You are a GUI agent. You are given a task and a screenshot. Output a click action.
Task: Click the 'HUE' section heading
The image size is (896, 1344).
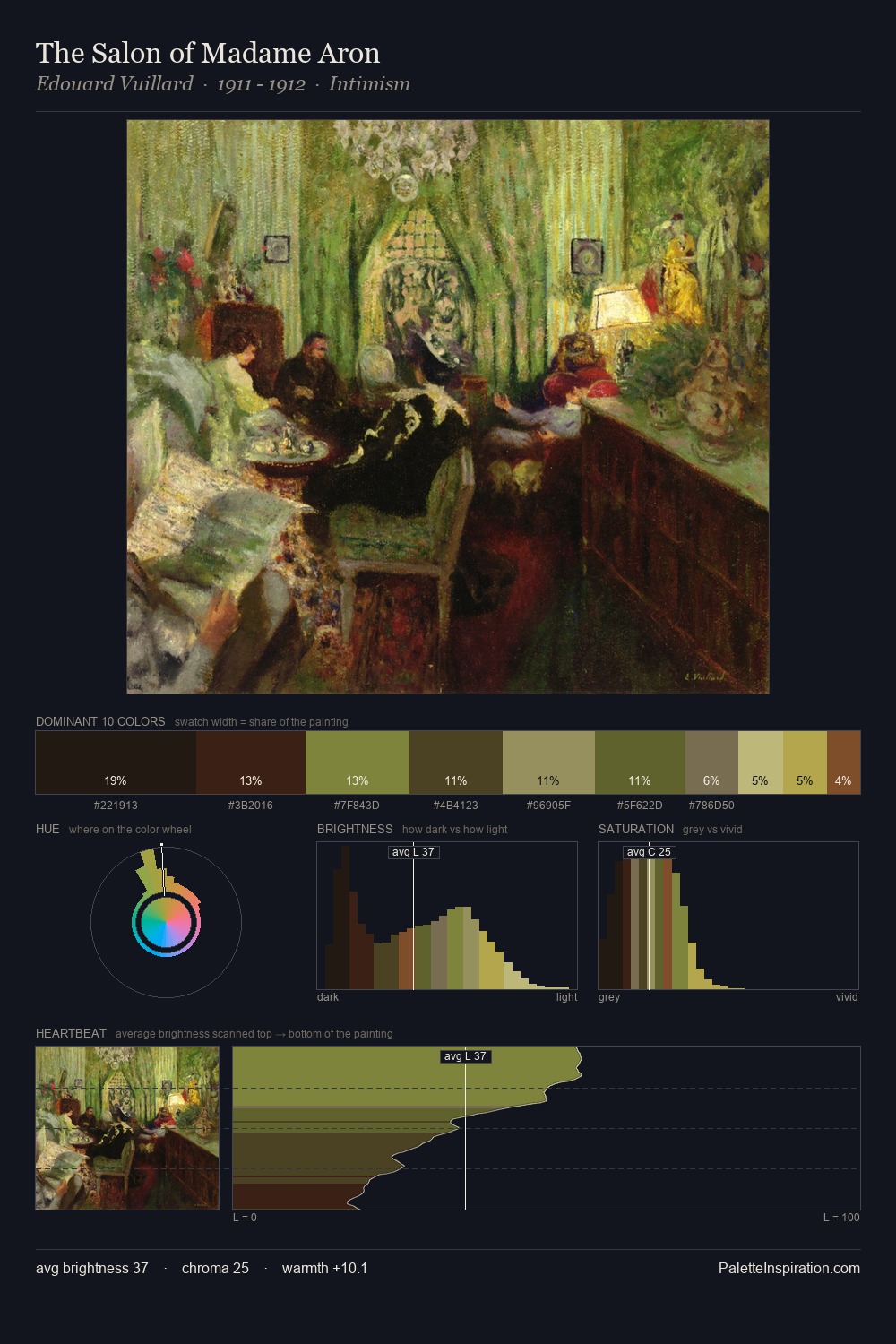point(47,829)
